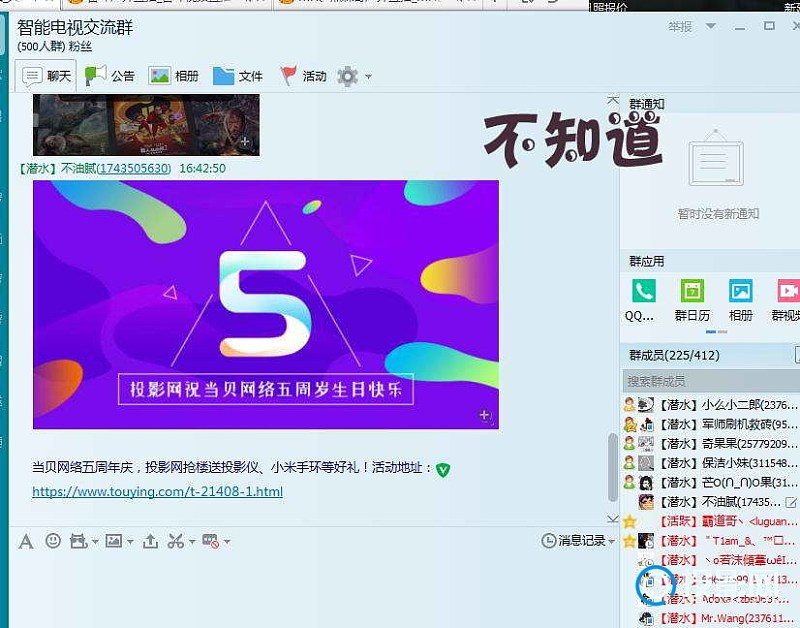This screenshot has width=800, height=628.
Task: Open 消息记录 message history
Action: coord(573,541)
